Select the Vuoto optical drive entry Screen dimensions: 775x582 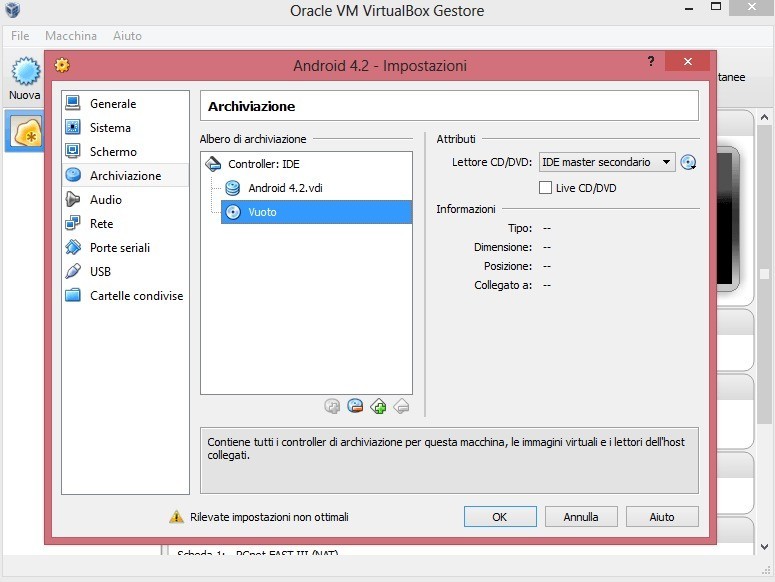[x=262, y=212]
